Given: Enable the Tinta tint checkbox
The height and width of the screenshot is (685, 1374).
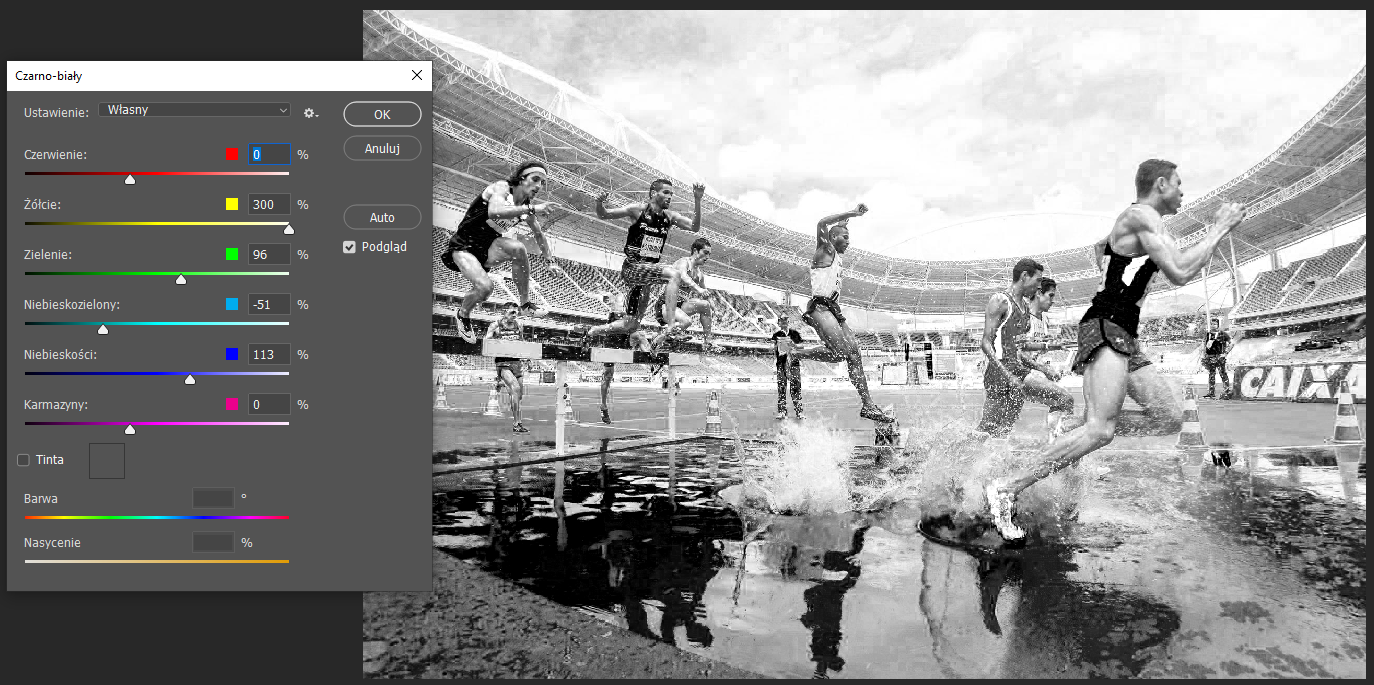Looking at the screenshot, I should (x=23, y=460).
